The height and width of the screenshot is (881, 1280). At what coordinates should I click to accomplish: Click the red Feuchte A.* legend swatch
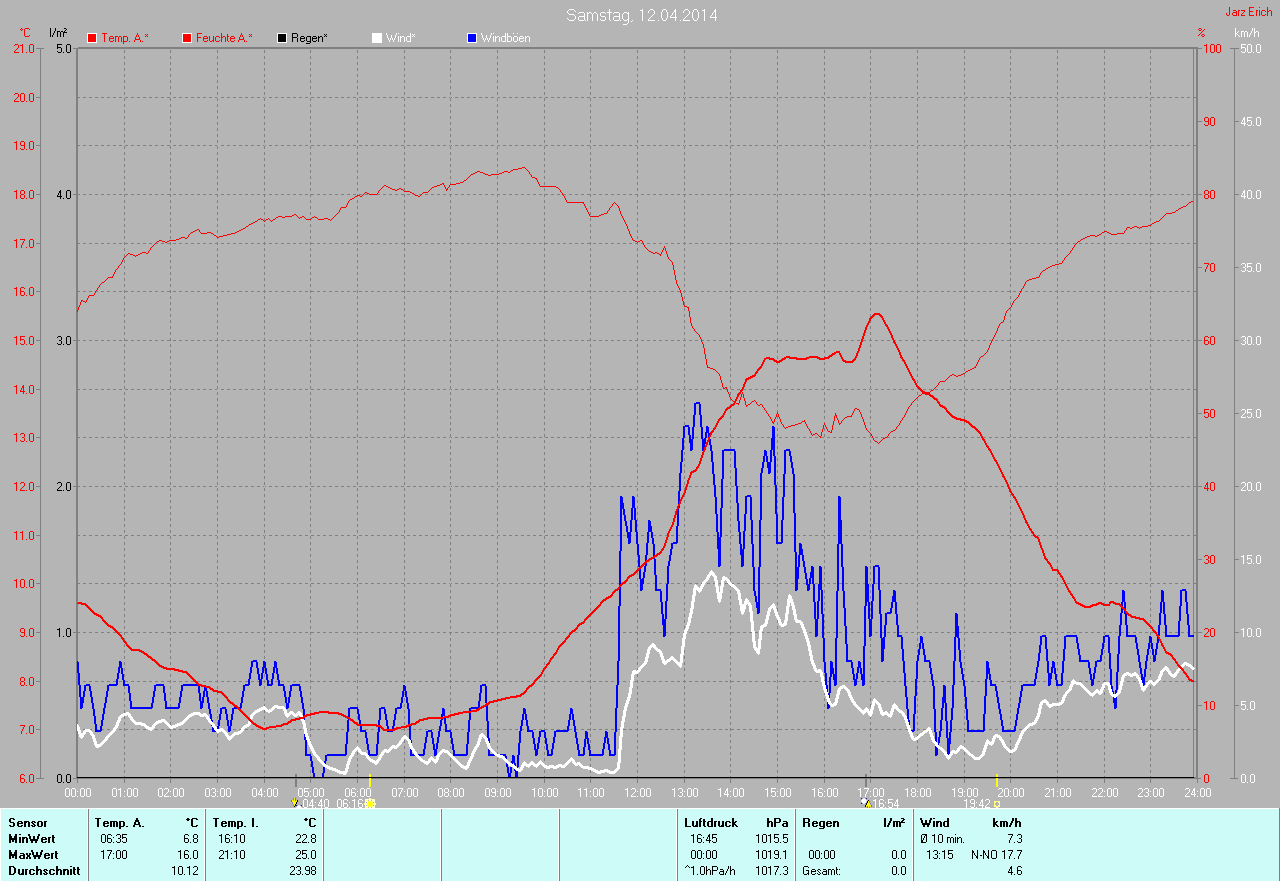pyautogui.click(x=187, y=38)
